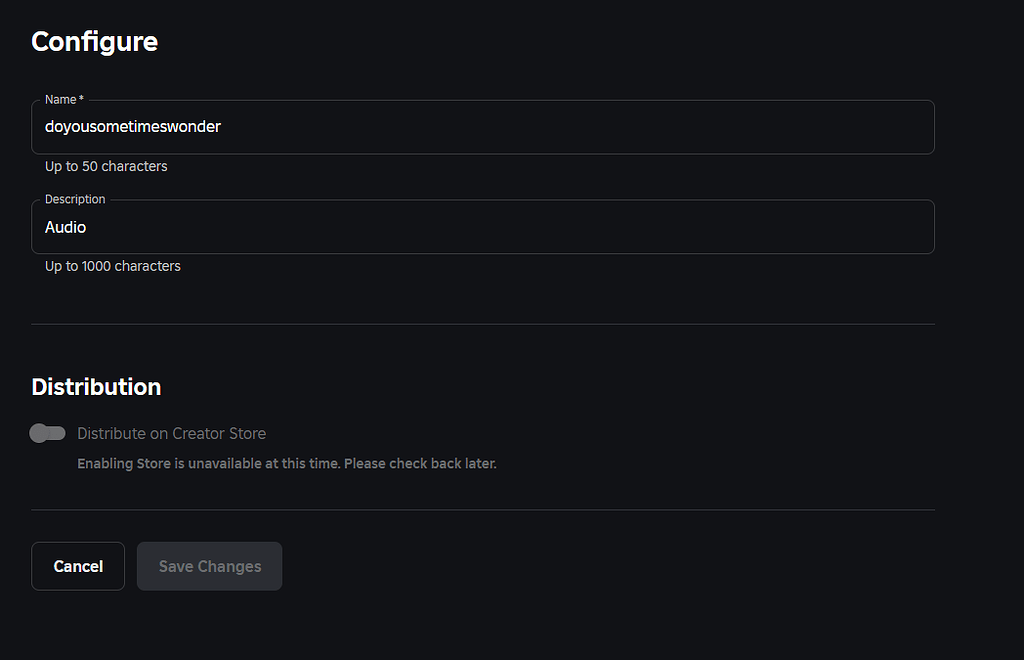
Task: Click the required asterisk next to Name
Action: click(x=80, y=98)
